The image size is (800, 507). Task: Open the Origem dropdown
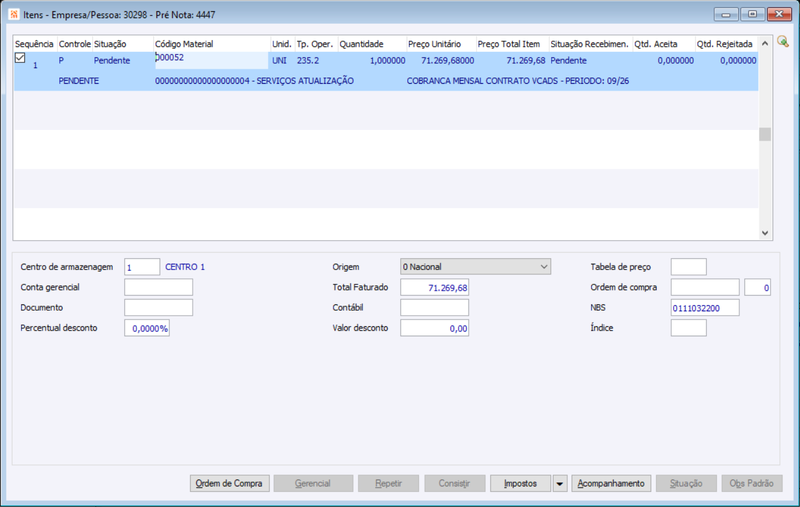(475, 267)
